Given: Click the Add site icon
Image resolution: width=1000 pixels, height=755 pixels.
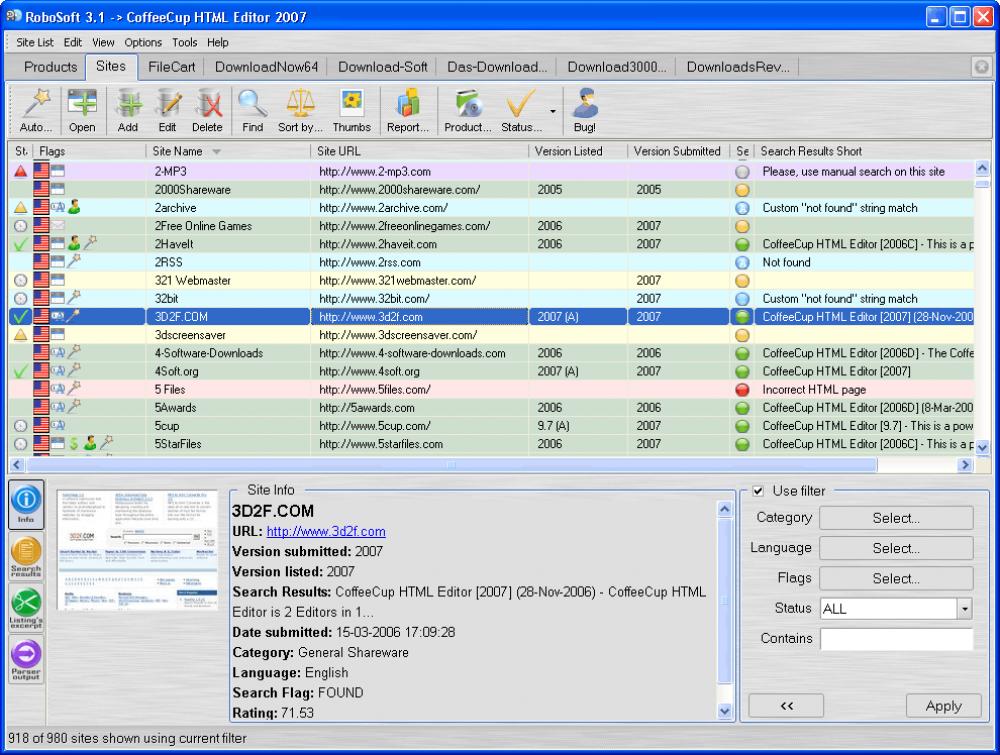Looking at the screenshot, I should [x=127, y=109].
